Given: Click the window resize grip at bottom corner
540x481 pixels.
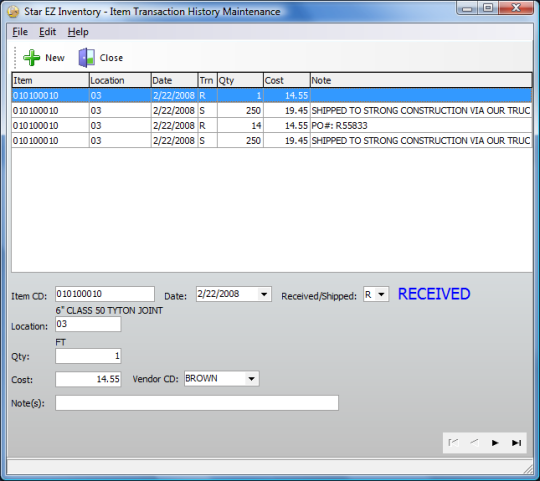Looking at the screenshot, I should [x=528, y=469].
